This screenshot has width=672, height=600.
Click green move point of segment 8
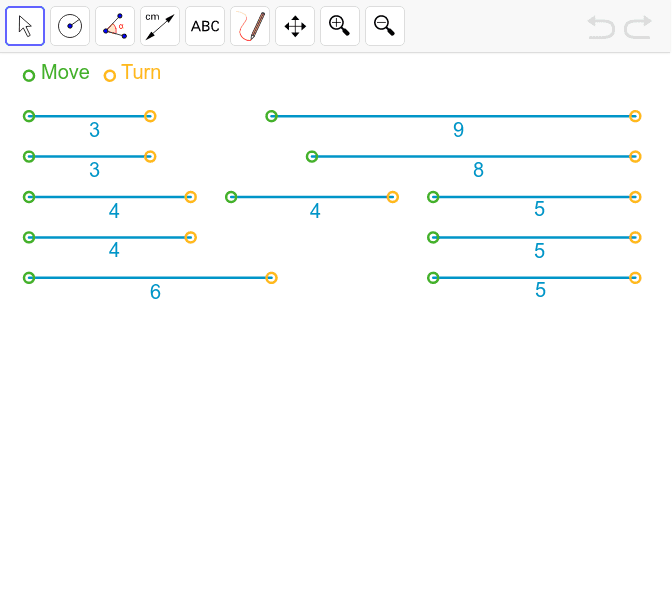pos(312,156)
